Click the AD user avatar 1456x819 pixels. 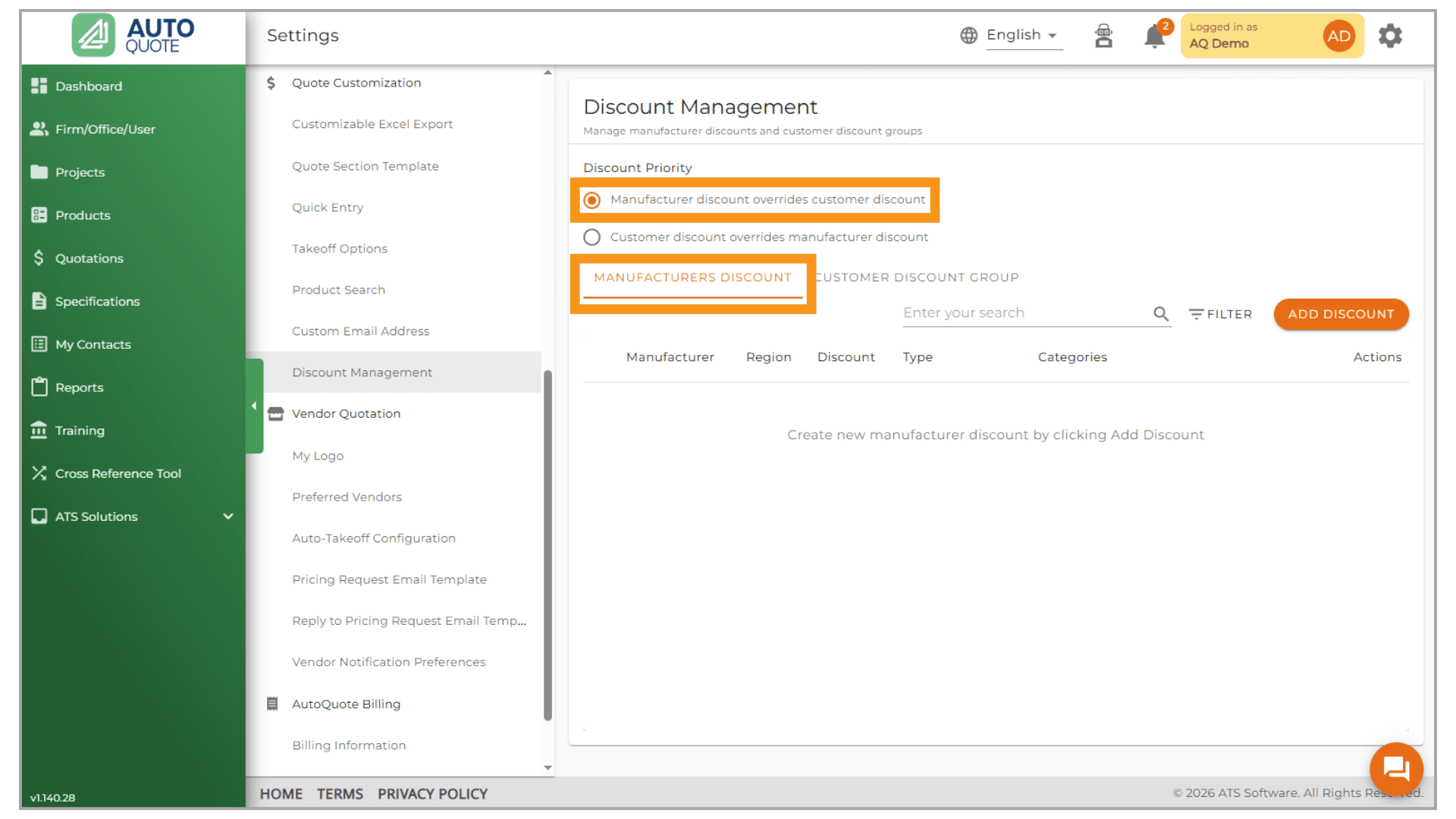click(x=1338, y=36)
